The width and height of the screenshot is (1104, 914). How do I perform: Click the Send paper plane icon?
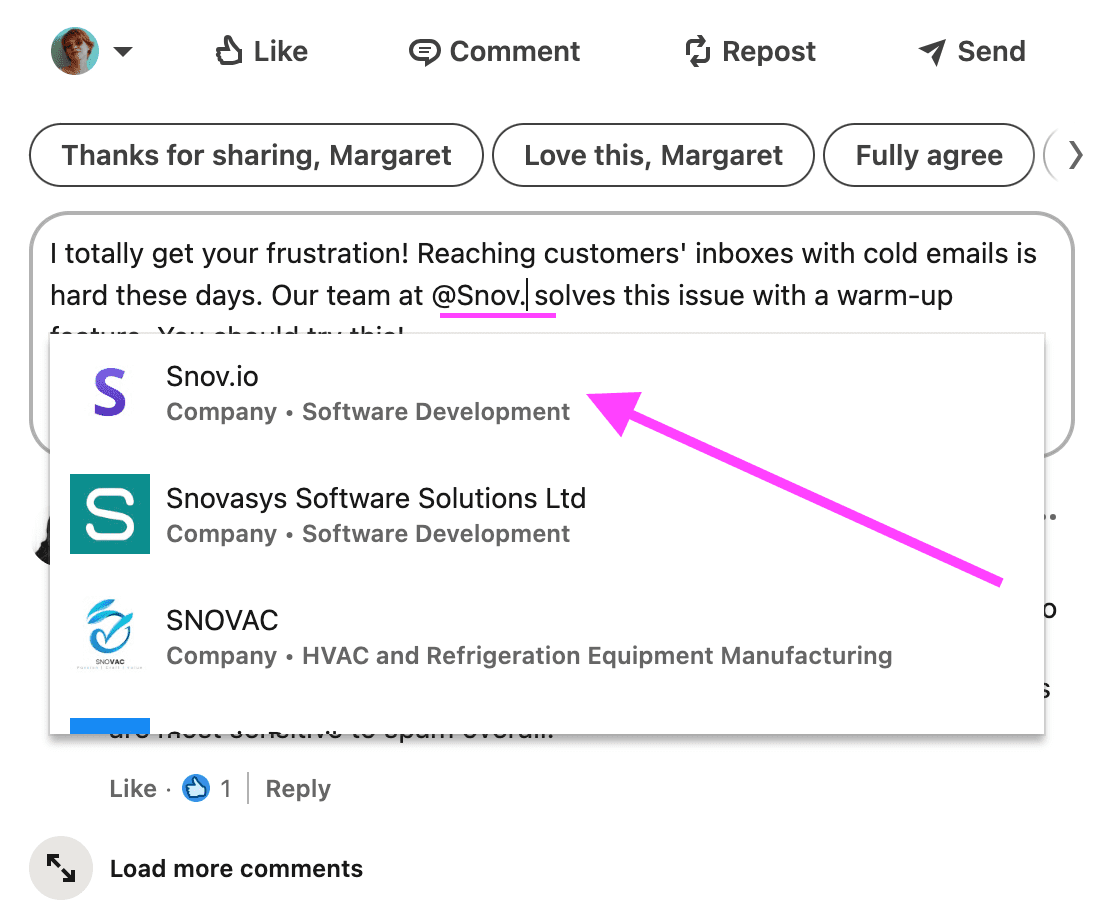click(932, 52)
